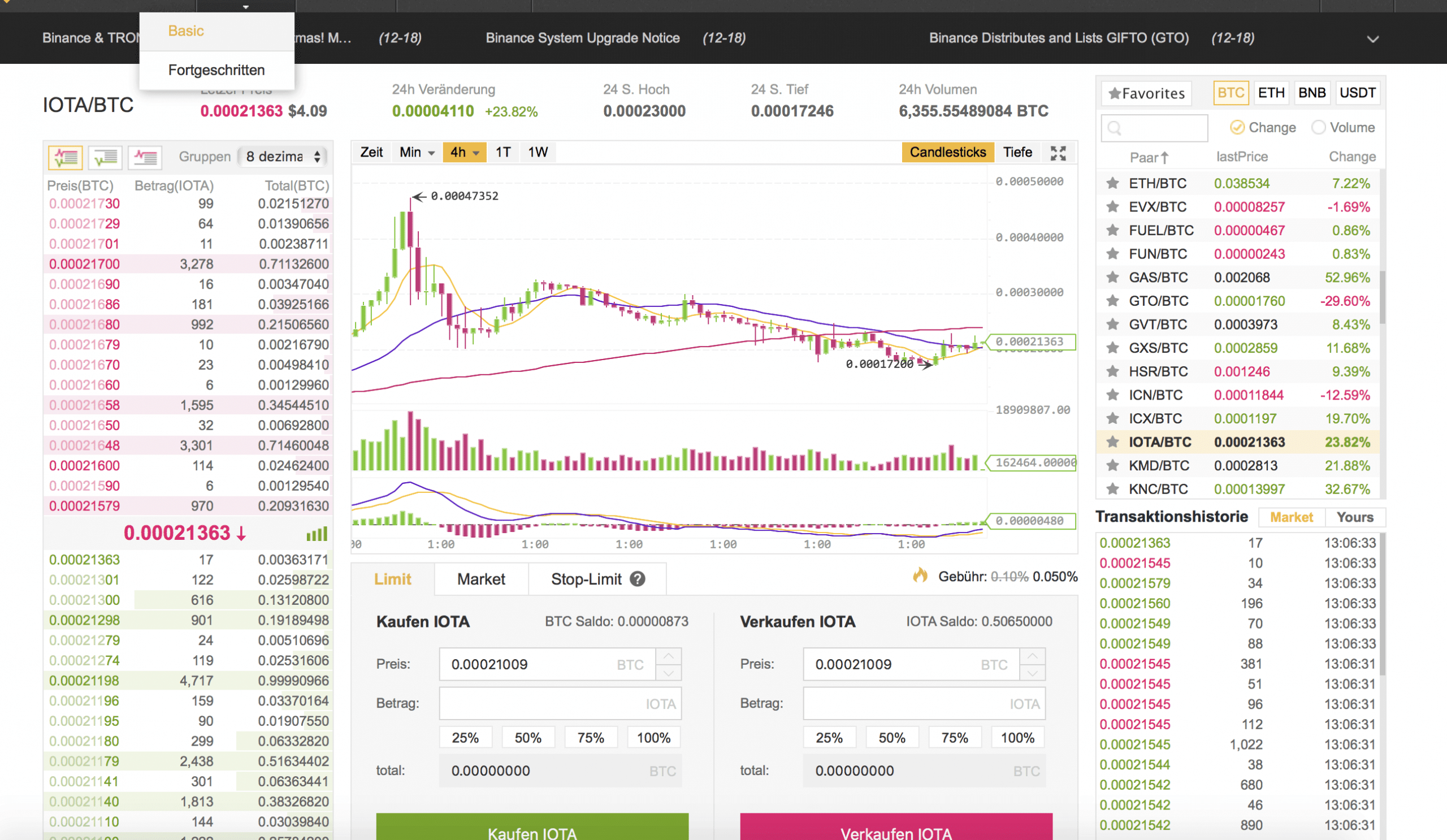Switch to the Limit order tab
Viewport: 1447px width, 840px height.
[392, 579]
